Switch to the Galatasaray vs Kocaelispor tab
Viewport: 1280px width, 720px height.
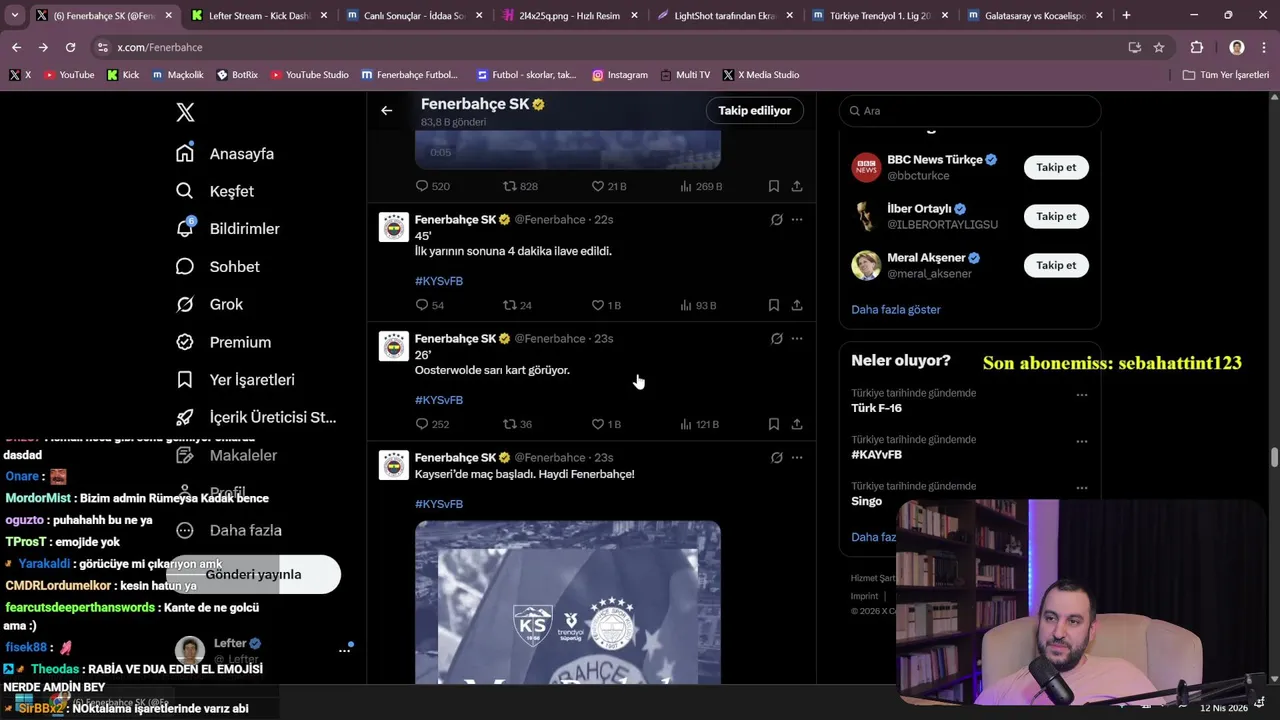[1035, 16]
